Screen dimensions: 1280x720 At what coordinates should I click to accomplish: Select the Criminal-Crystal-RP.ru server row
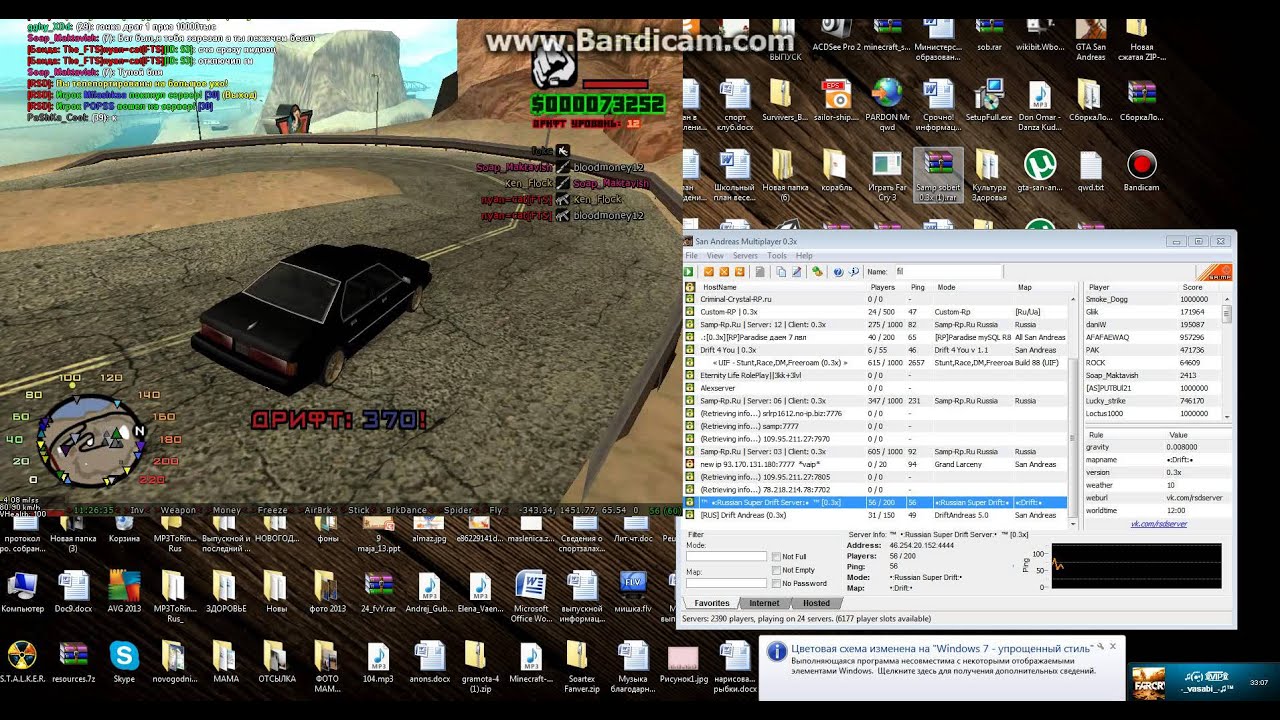(x=876, y=299)
